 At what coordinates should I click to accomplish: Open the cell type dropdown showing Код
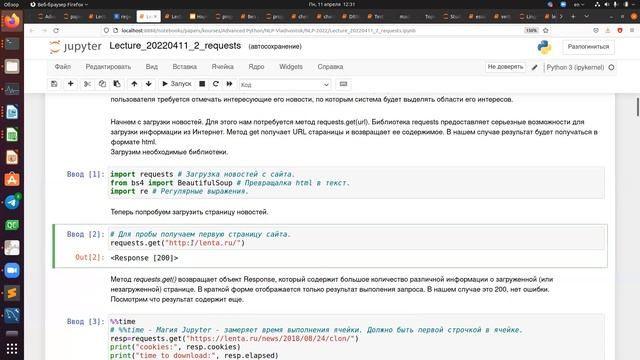285,84
